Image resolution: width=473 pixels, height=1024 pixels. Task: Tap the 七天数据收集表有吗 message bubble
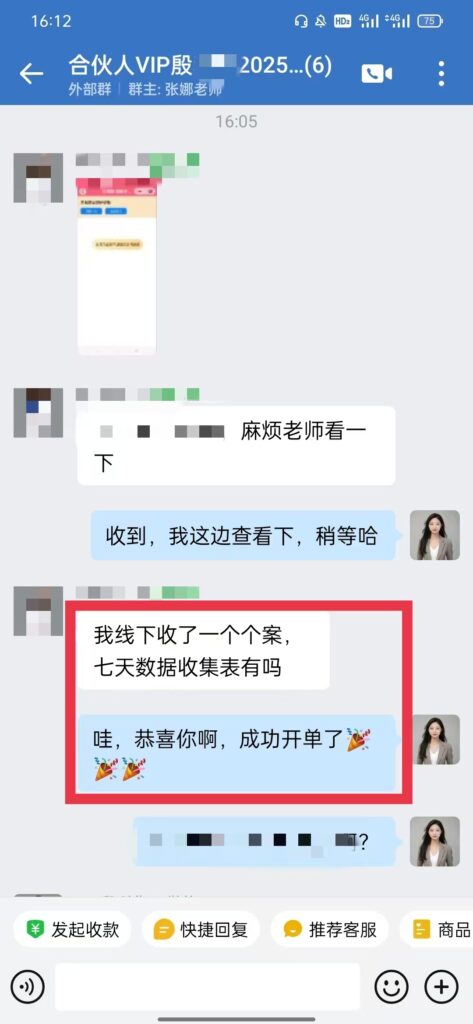click(x=203, y=650)
